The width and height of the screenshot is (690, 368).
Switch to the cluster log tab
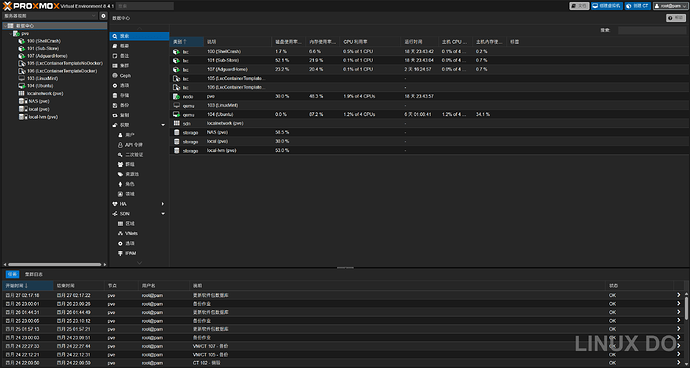(x=34, y=274)
